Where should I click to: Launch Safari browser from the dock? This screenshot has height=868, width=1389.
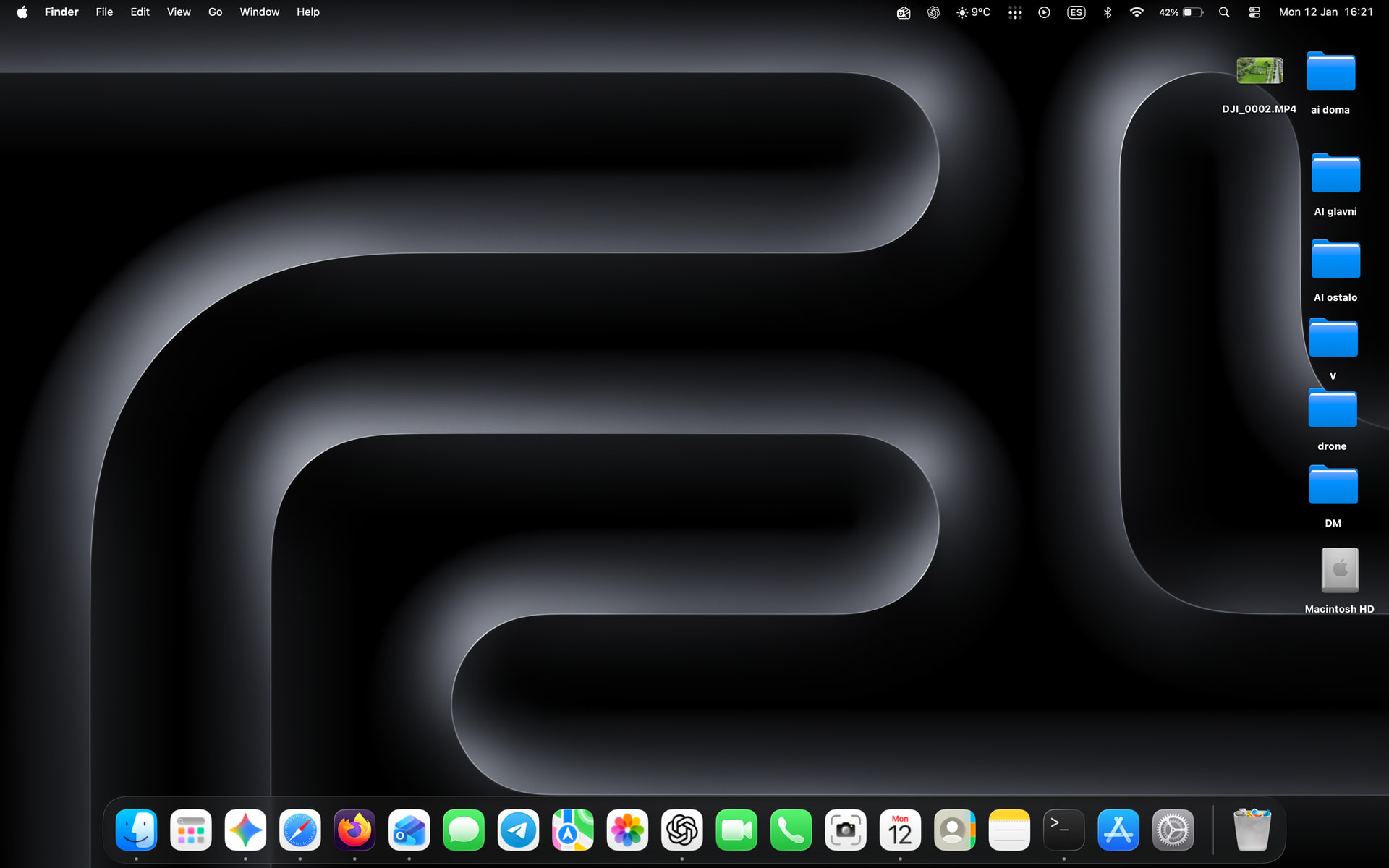pyautogui.click(x=300, y=830)
